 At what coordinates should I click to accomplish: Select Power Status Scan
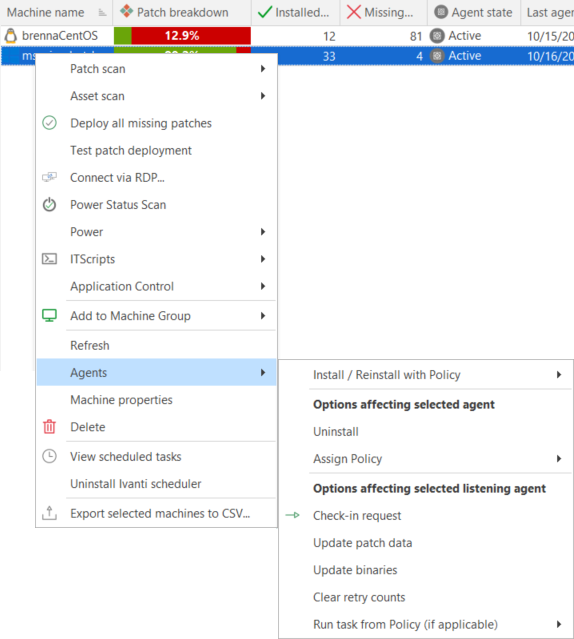pyautogui.click(x=156, y=205)
